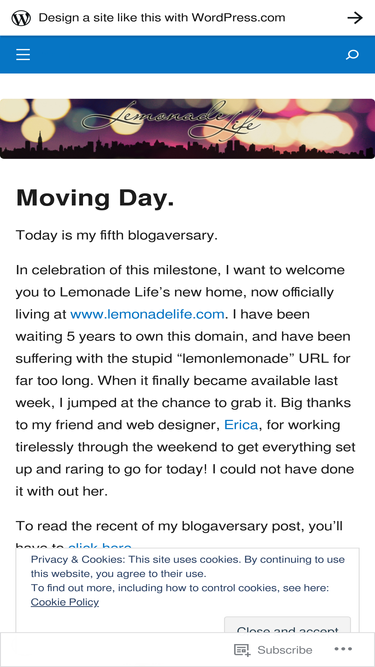Click the Close and accept button
375x667 pixels.
point(287,625)
